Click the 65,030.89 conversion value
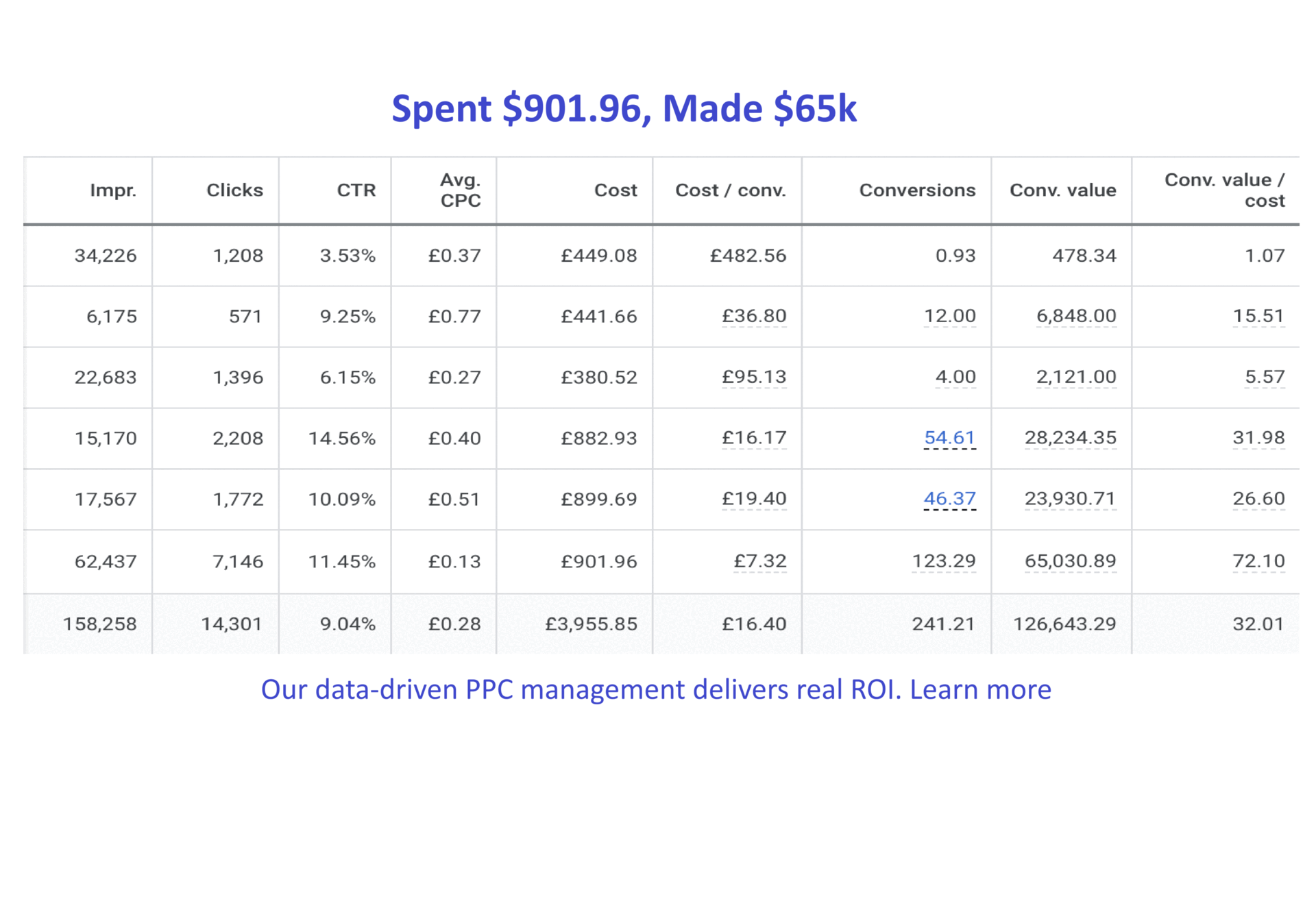The height and width of the screenshot is (921, 1316). (x=1070, y=561)
